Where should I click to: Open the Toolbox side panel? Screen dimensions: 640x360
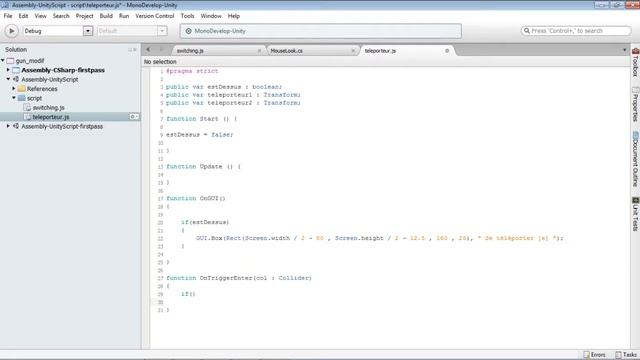636,62
